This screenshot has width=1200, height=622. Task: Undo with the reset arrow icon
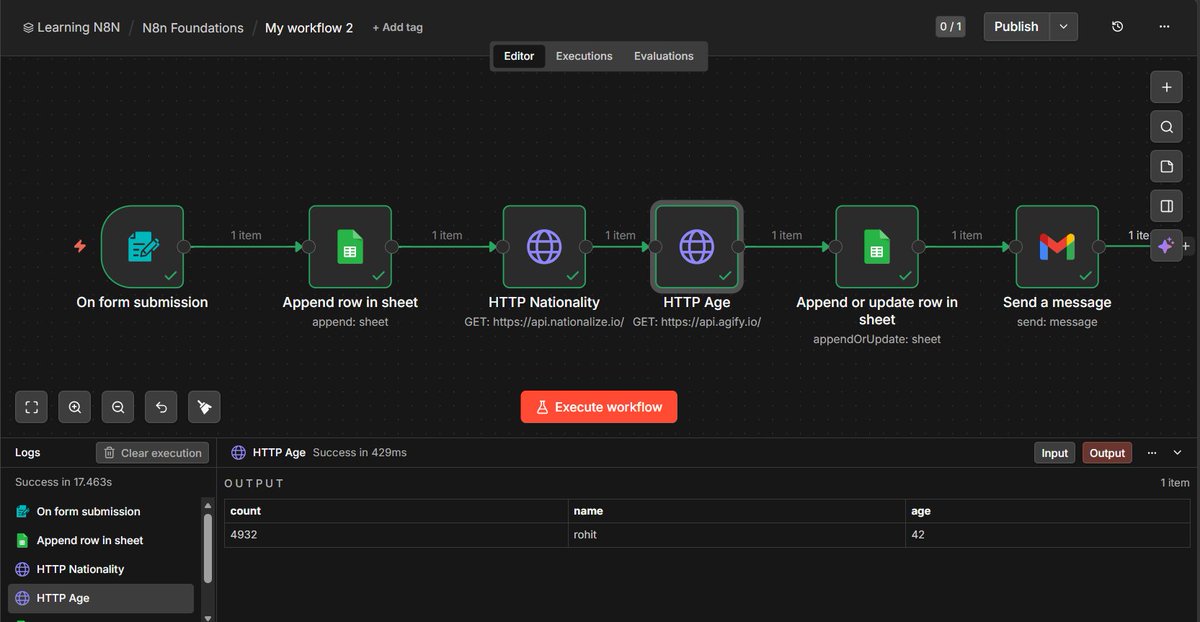161,407
